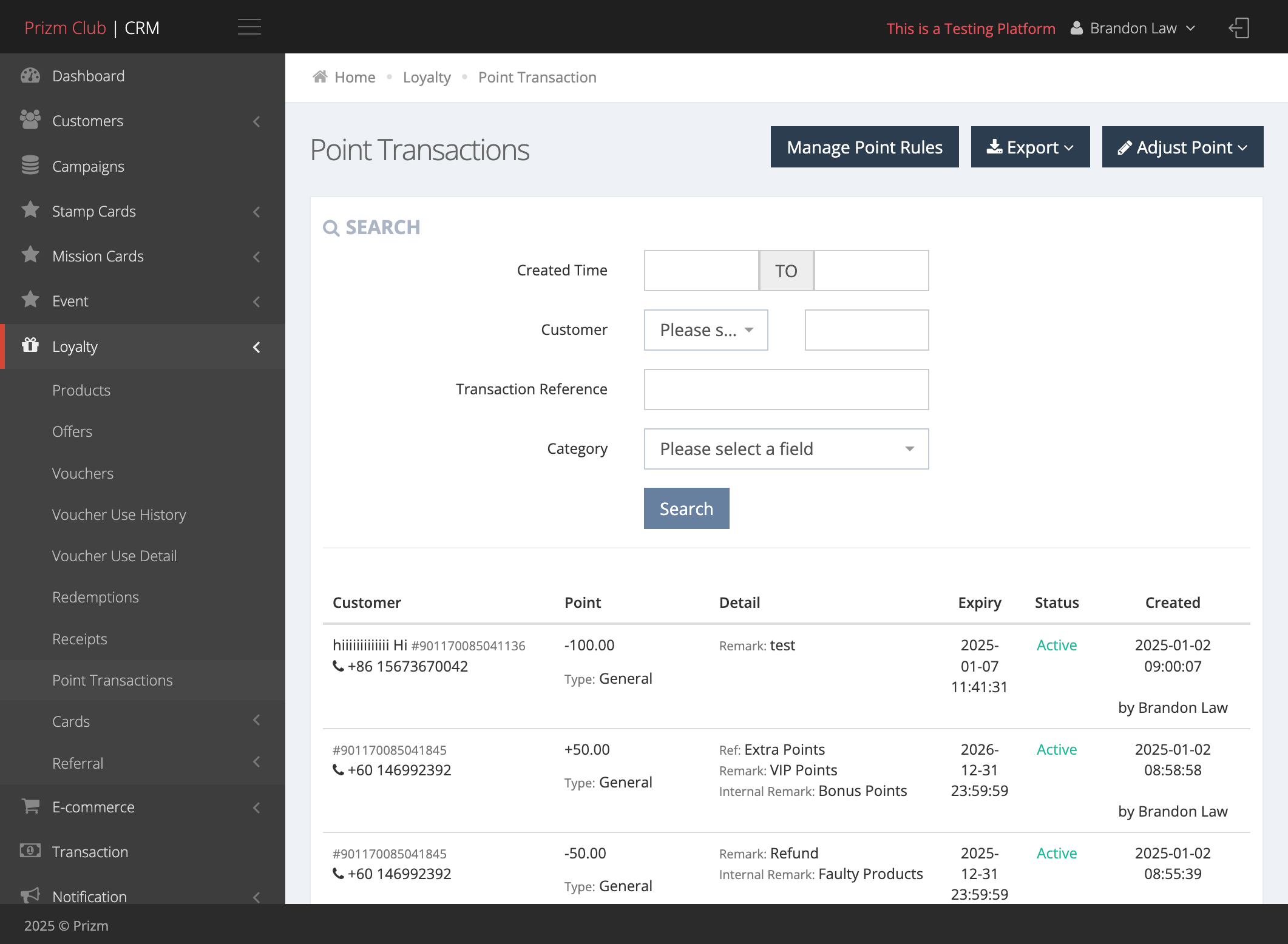Viewport: 1288px width, 944px height.
Task: Click the Event star icon
Action: point(30,300)
